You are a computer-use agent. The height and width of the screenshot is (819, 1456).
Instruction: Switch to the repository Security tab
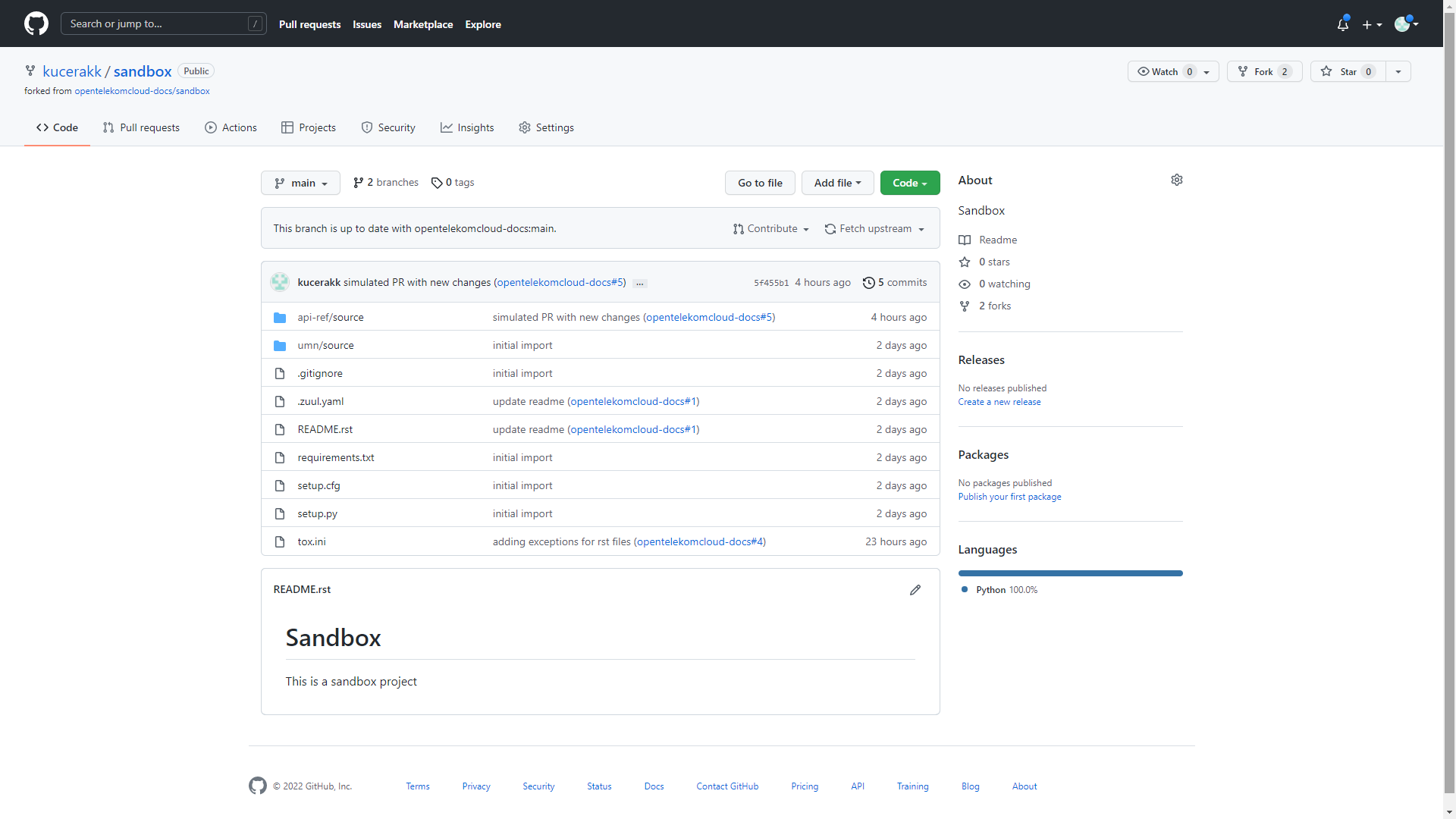tap(388, 127)
